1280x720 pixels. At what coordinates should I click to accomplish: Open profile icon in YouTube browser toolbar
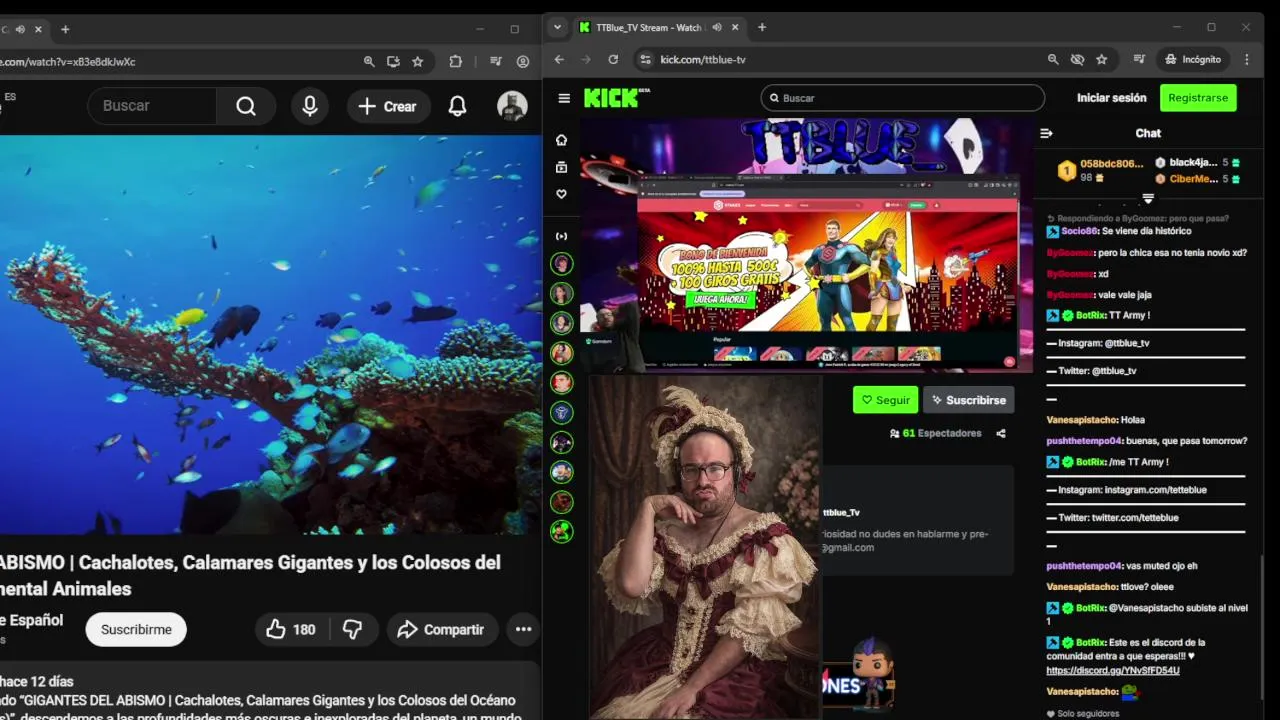[x=523, y=62]
